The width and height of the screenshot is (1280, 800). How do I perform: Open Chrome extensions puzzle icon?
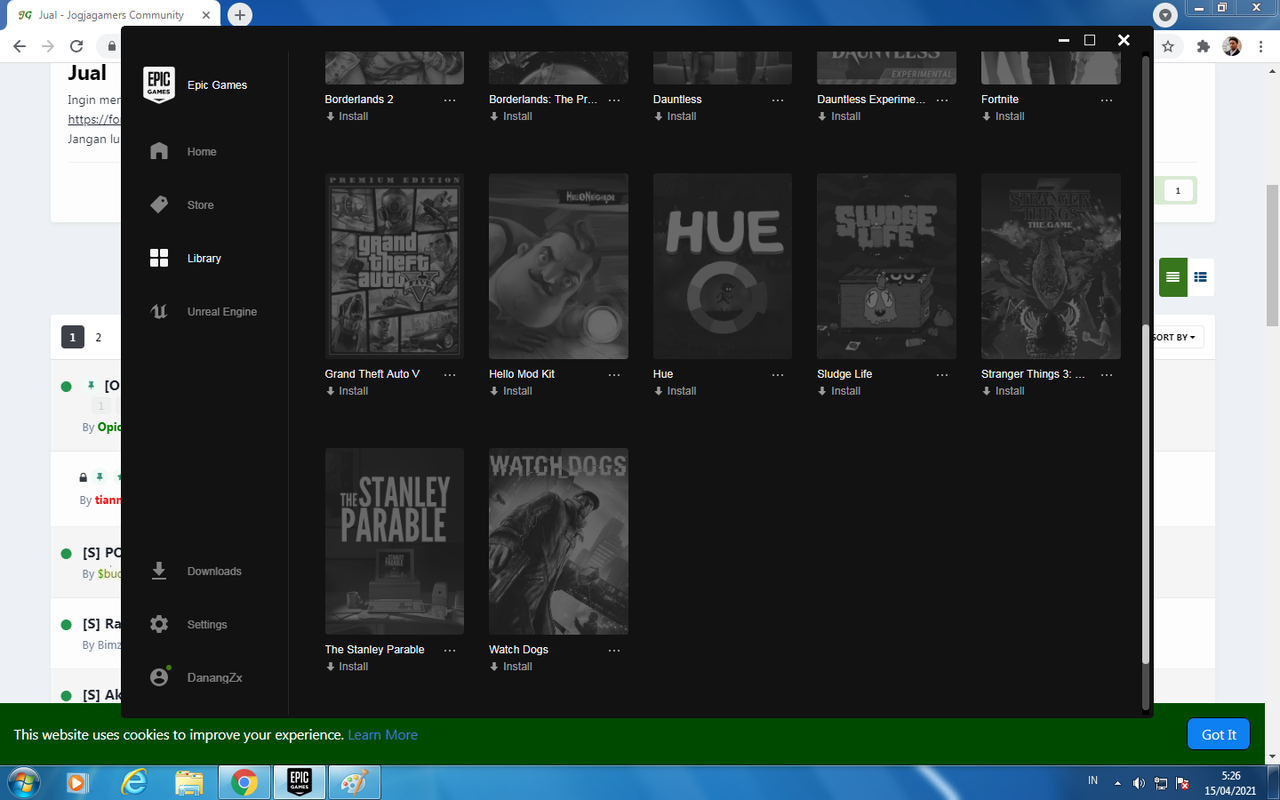coord(1203,46)
